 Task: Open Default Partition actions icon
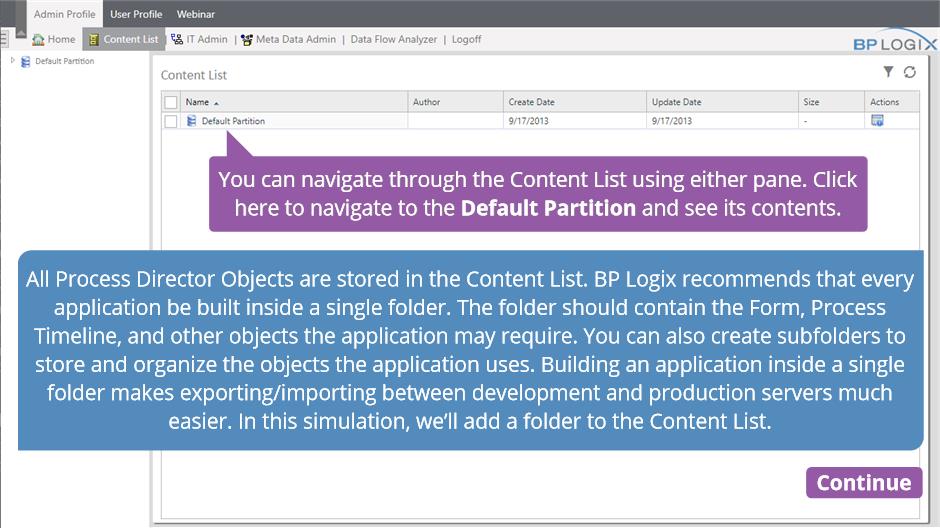877,120
